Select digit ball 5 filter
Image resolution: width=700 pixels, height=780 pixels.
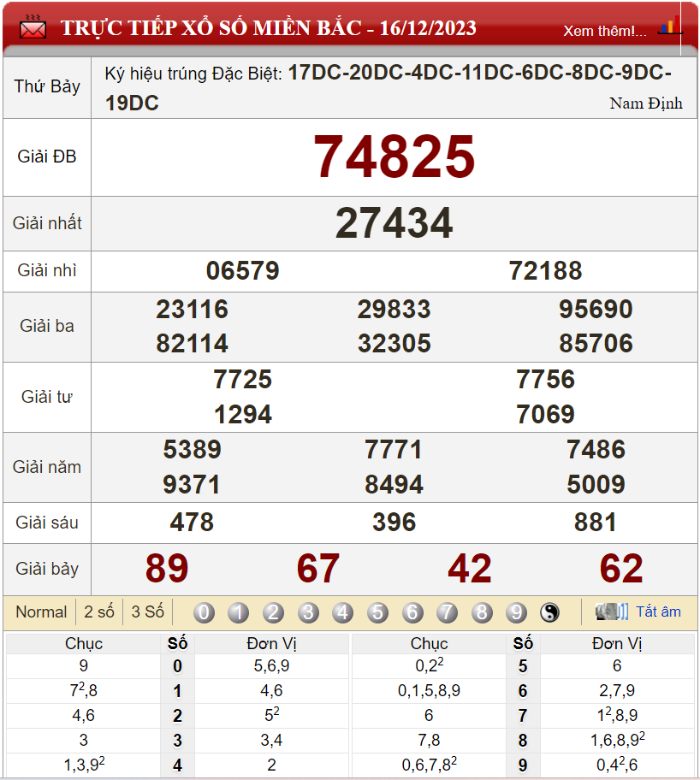(378, 612)
